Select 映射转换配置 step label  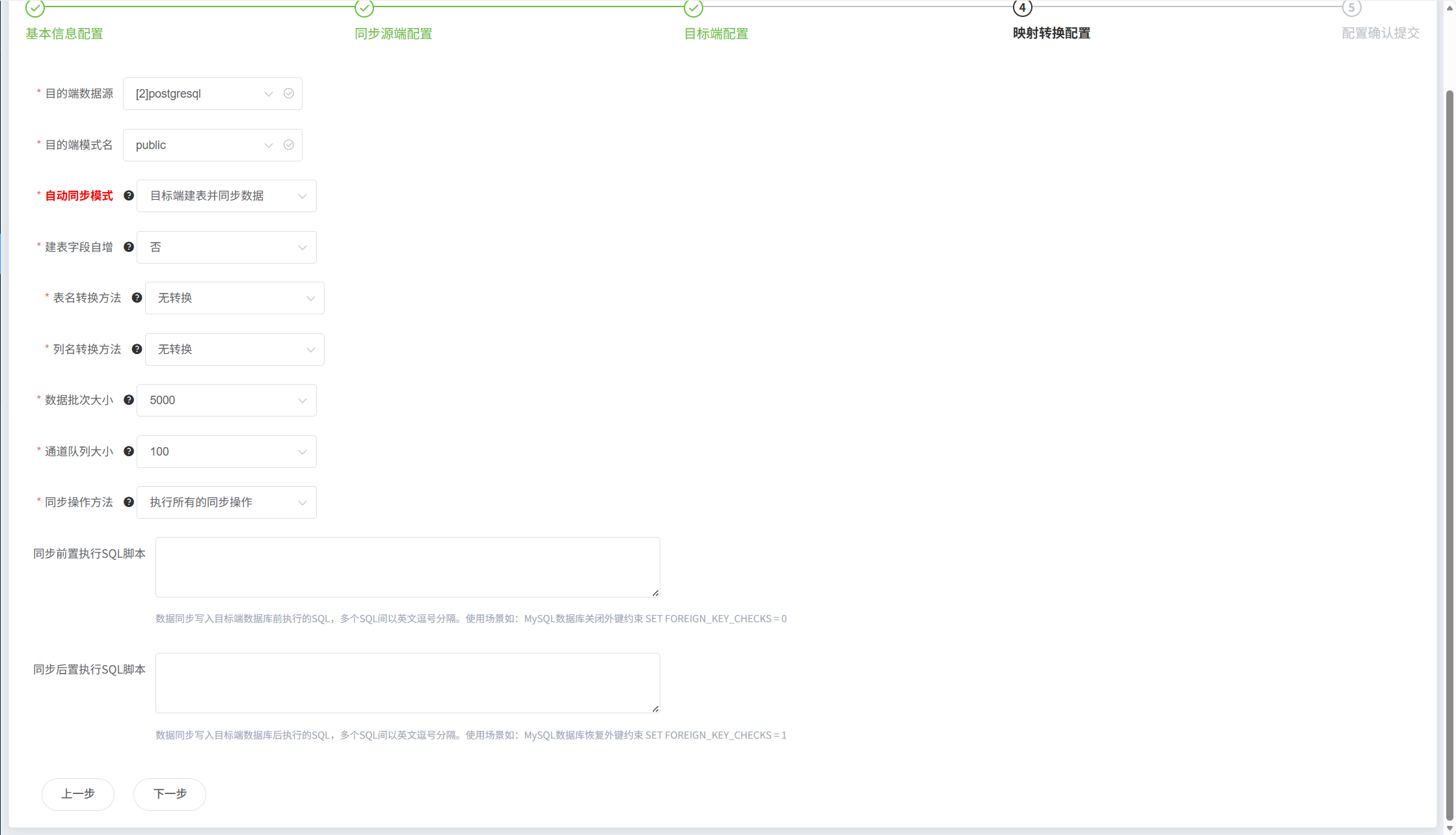[x=1052, y=33]
